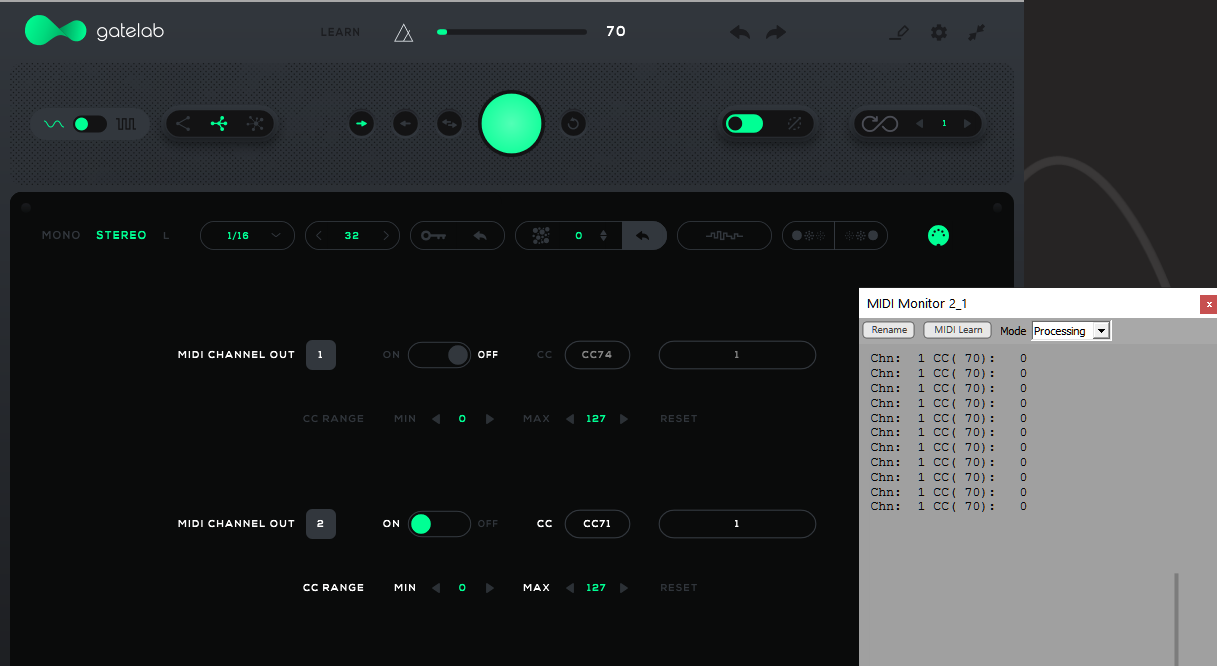Click the value field beside CC71
Screen dimensions: 1217x666
click(x=737, y=524)
